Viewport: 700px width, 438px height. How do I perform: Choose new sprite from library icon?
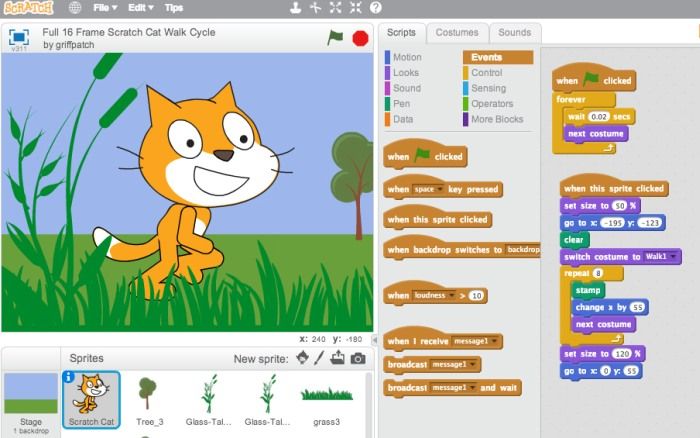point(303,358)
